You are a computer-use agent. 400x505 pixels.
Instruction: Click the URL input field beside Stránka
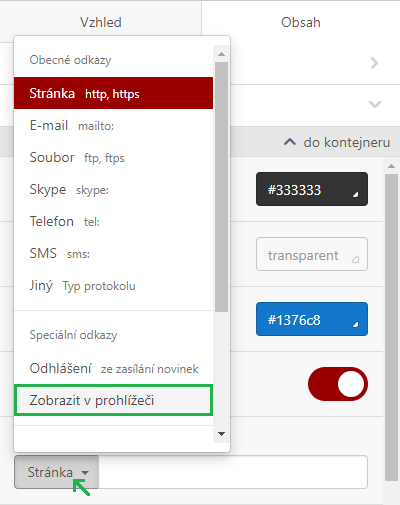[x=233, y=472]
